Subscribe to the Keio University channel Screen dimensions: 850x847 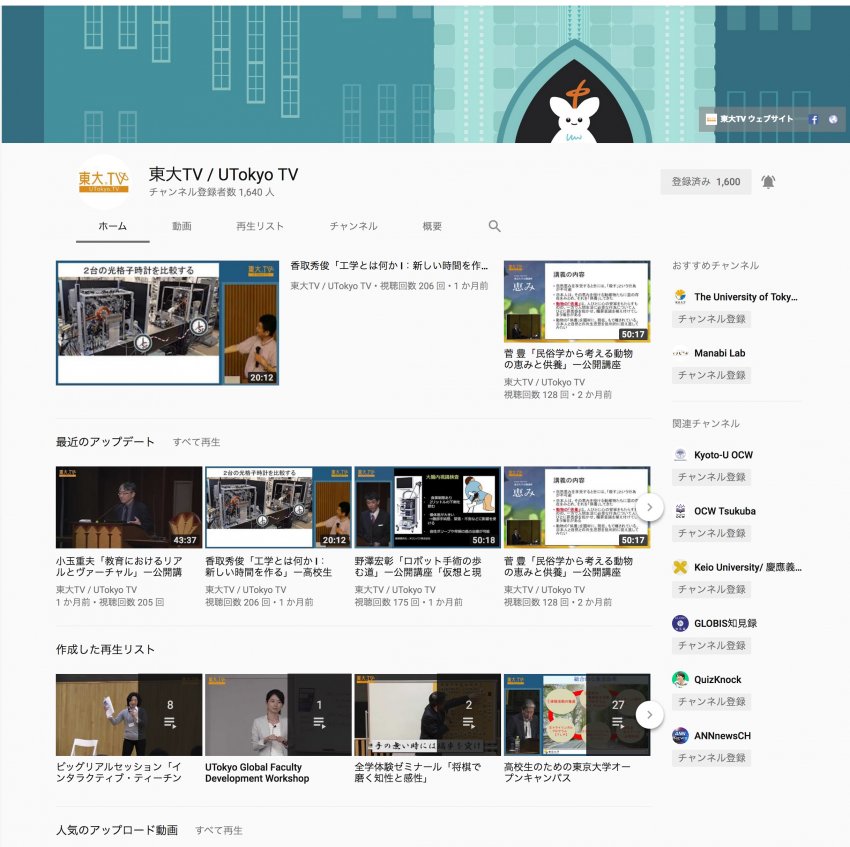click(711, 589)
